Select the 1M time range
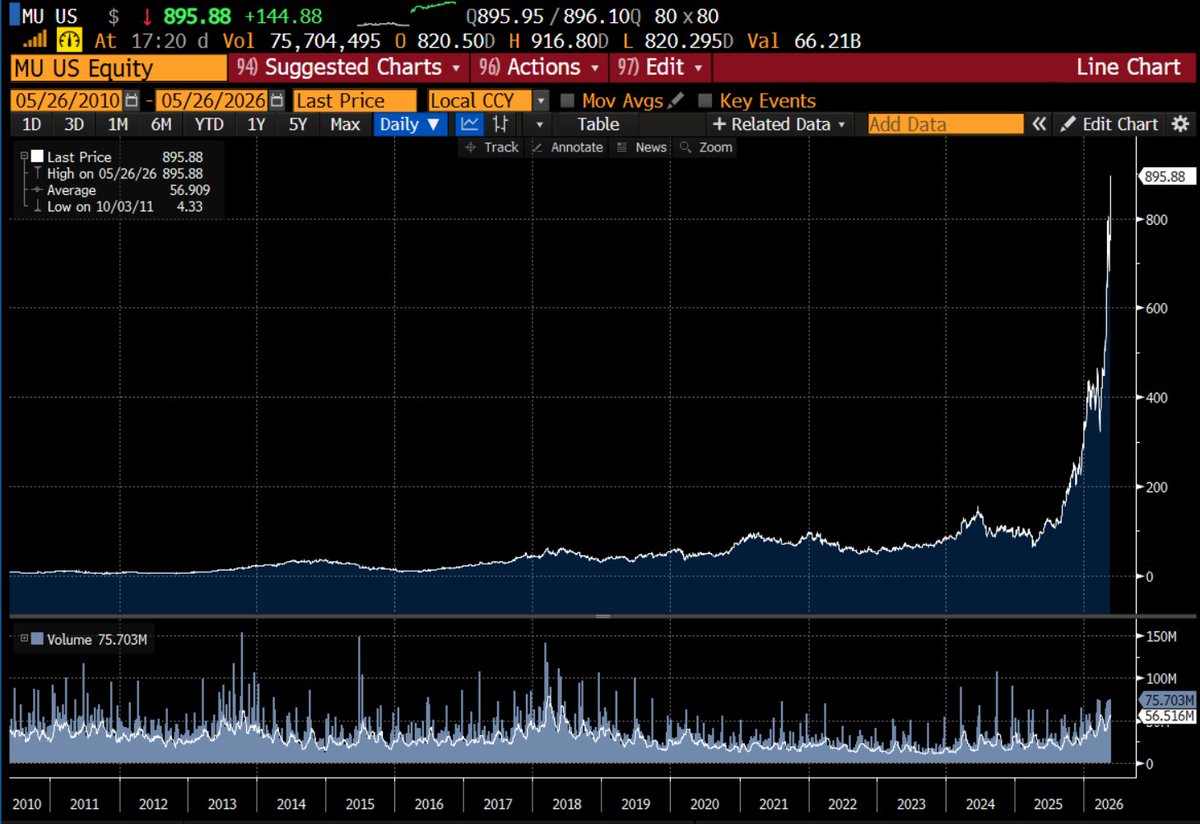Viewport: 1200px width, 824px height. (x=118, y=124)
